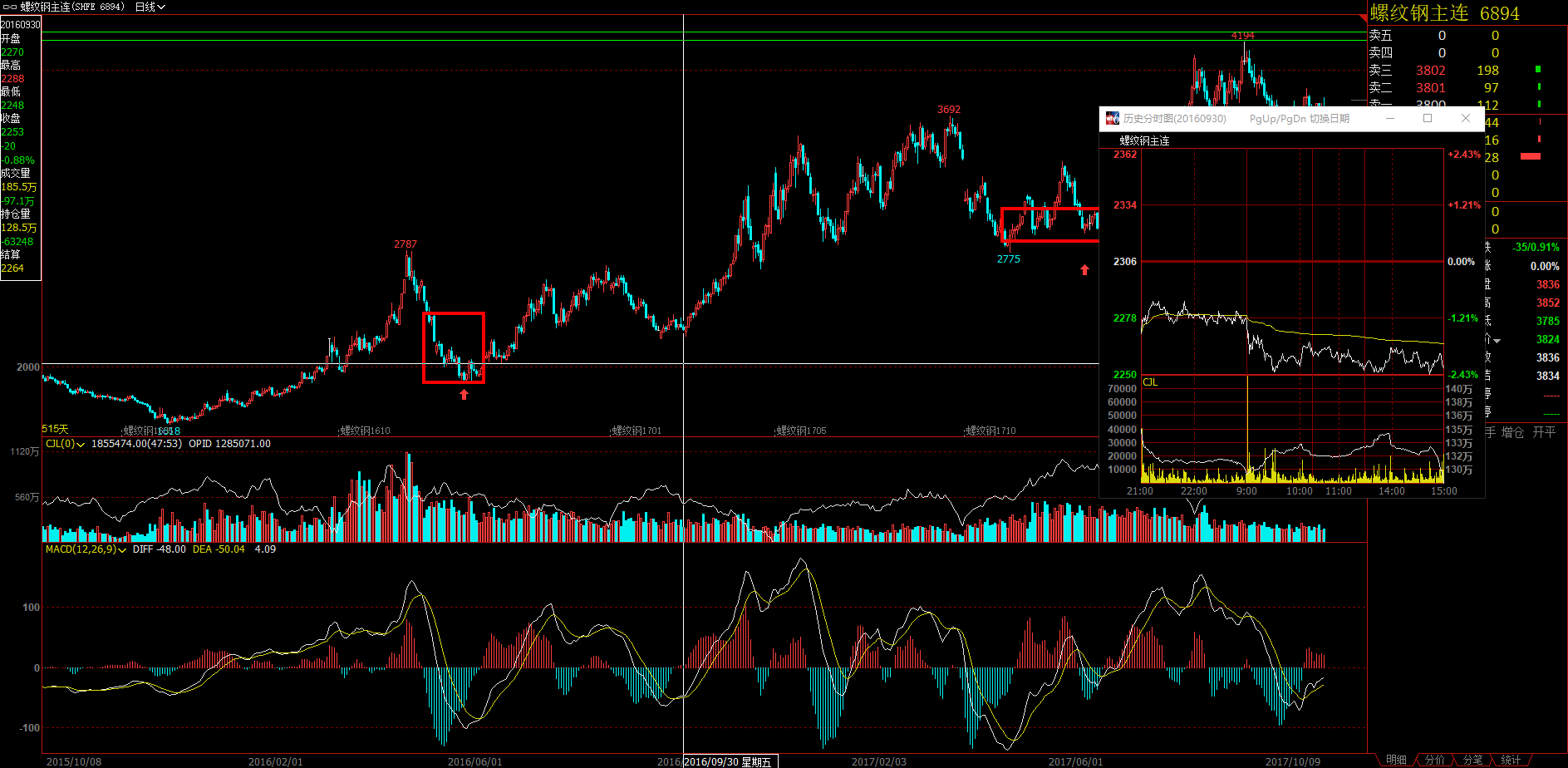Switch to the 明细 tab
Image resolution: width=1568 pixels, height=768 pixels.
click(1396, 760)
